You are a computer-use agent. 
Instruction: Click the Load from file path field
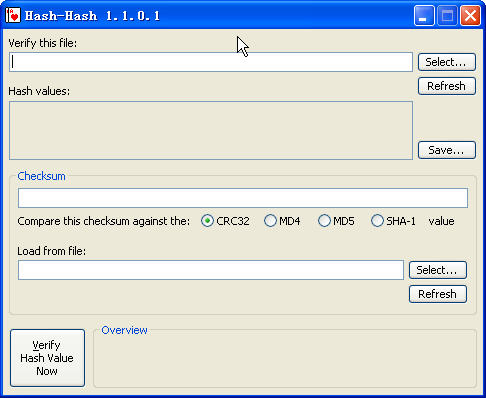(x=211, y=270)
